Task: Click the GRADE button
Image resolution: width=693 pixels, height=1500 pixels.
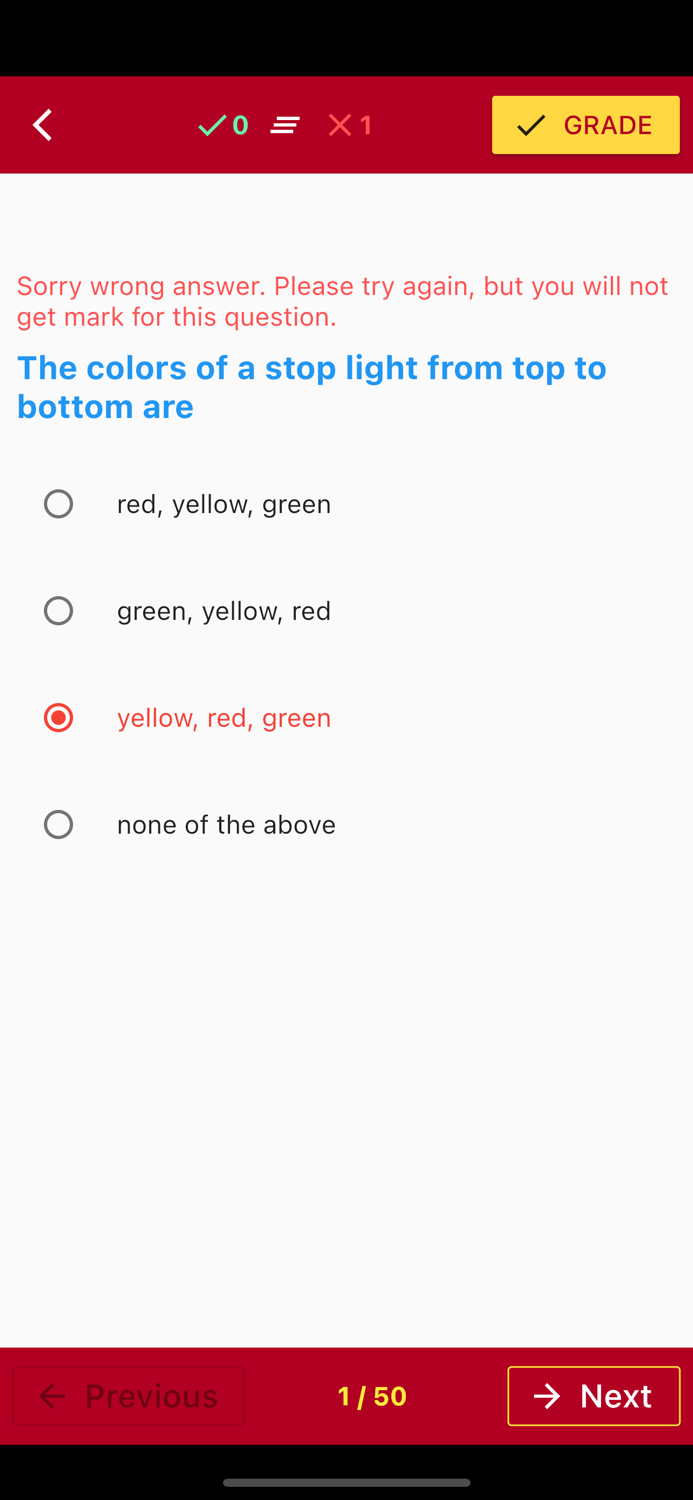Action: (586, 124)
